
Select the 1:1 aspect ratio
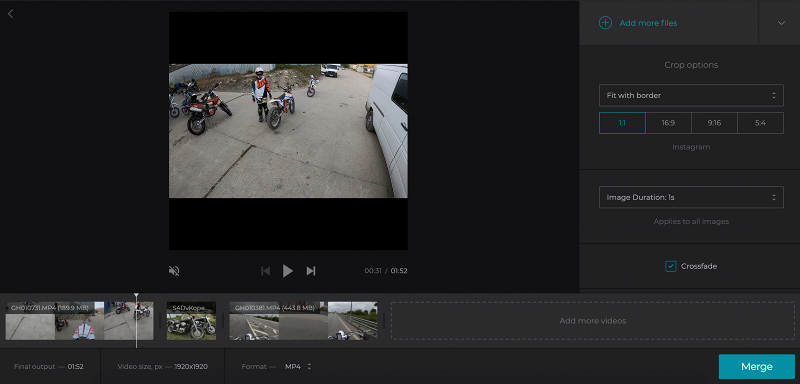pyautogui.click(x=622, y=123)
